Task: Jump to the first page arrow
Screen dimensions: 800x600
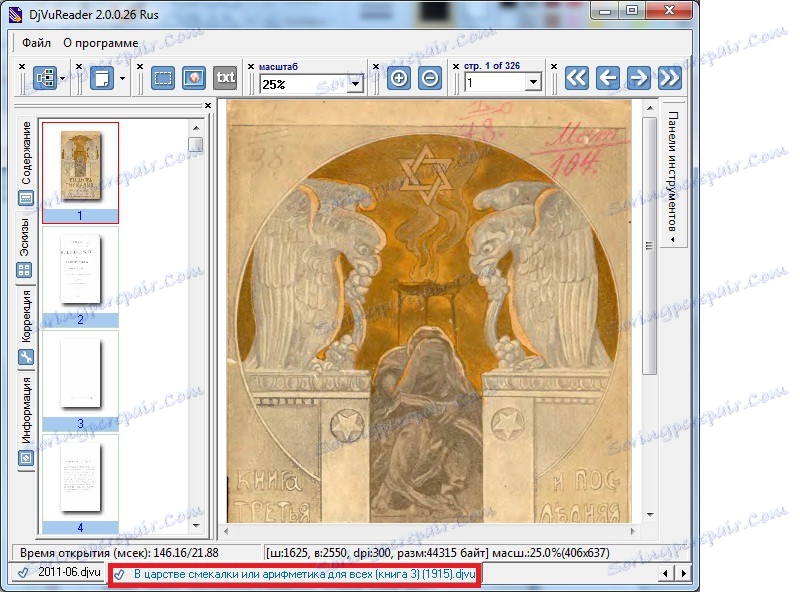Action: [x=577, y=79]
